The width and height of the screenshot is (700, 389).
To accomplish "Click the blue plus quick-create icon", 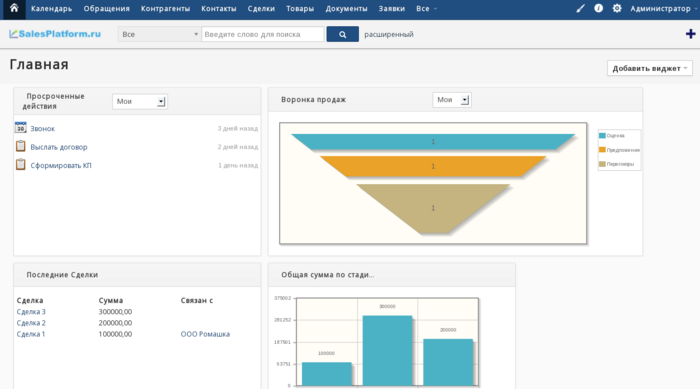I will pyautogui.click(x=691, y=34).
